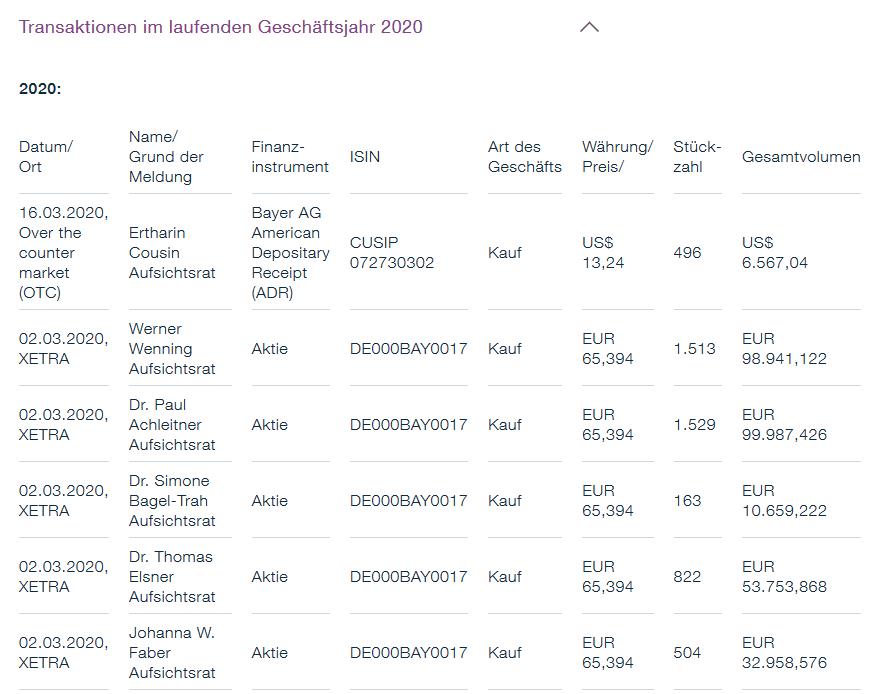Image resolution: width=885 pixels, height=694 pixels.
Task: Click Dr. Thomas Elsner's name cell
Action: click(172, 577)
